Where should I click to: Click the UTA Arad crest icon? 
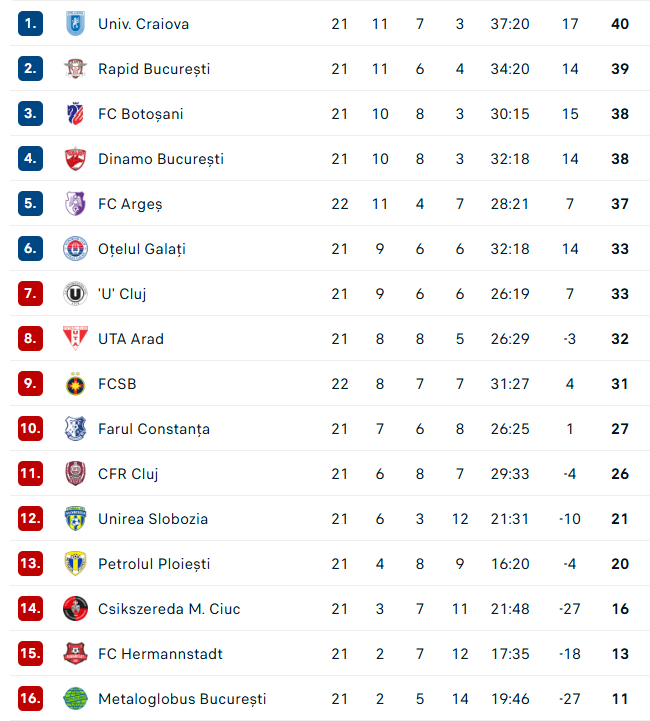pyautogui.click(x=75, y=339)
